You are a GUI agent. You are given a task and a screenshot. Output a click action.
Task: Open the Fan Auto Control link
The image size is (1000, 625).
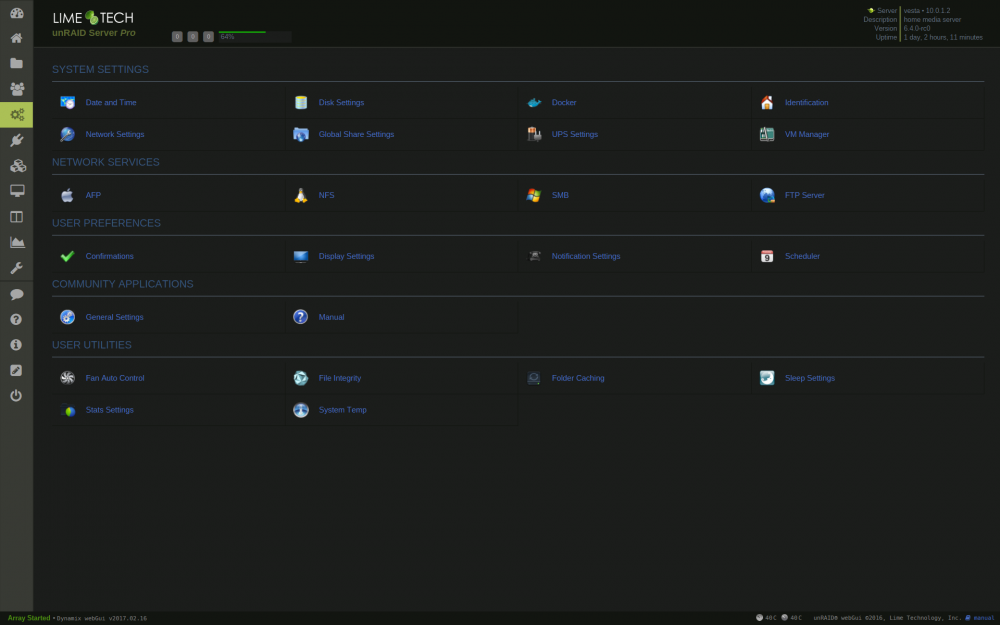[115, 378]
